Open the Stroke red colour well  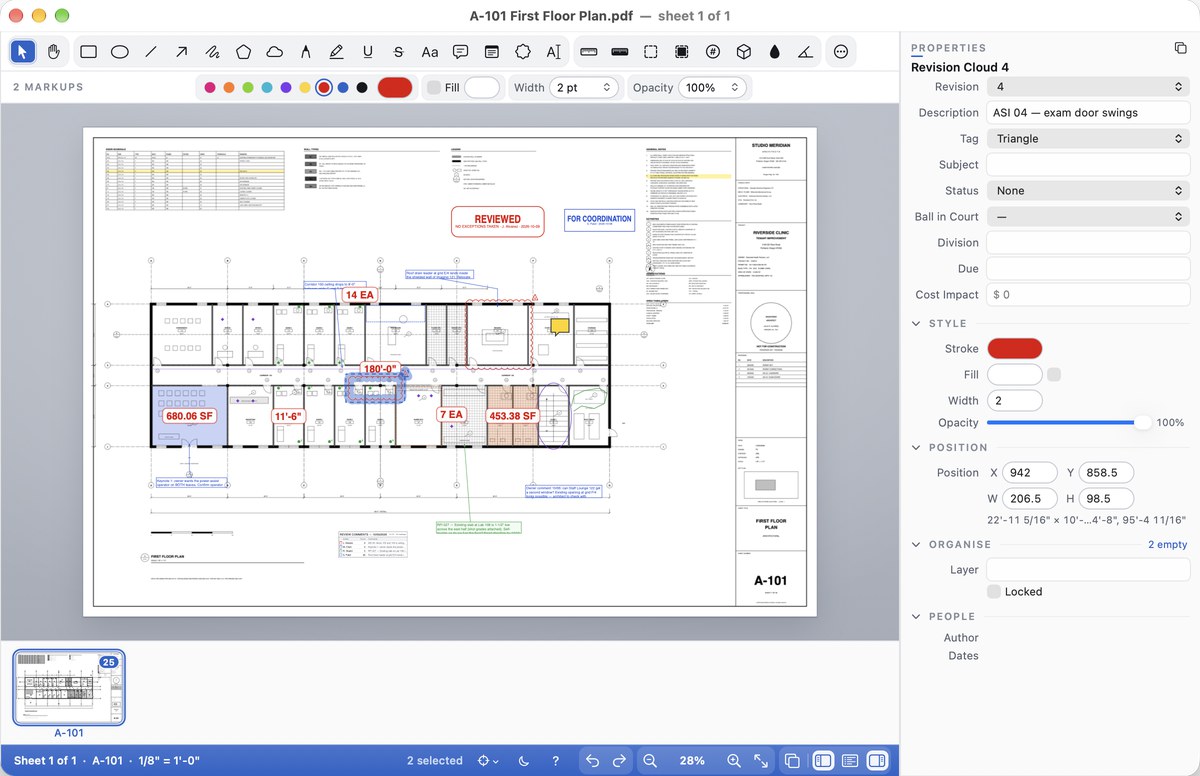click(x=1015, y=349)
